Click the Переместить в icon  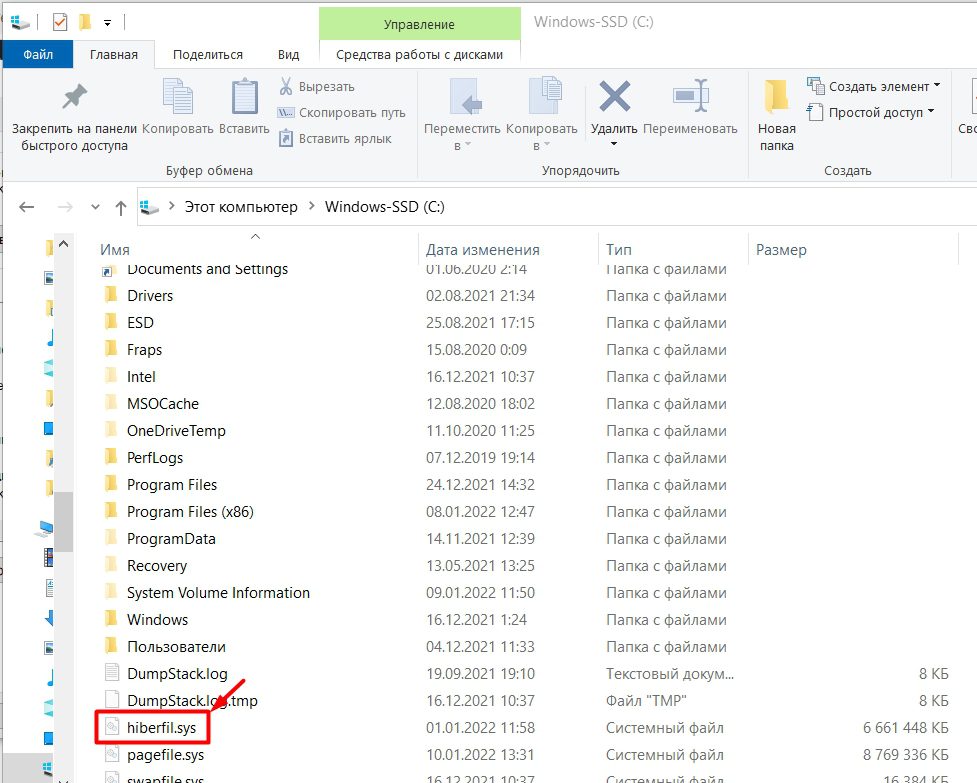point(465,97)
